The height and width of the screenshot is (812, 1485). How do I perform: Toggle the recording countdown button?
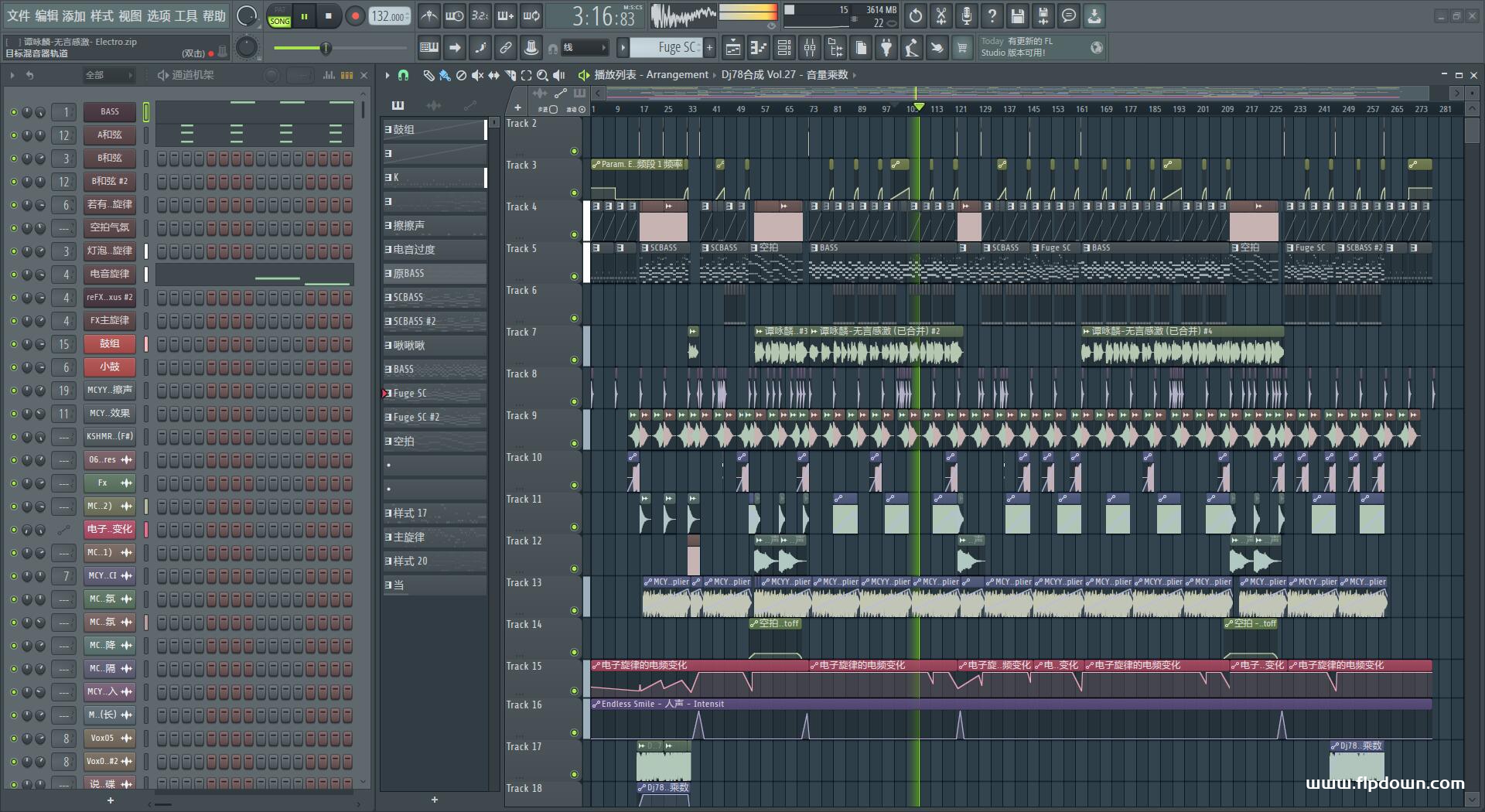click(480, 15)
